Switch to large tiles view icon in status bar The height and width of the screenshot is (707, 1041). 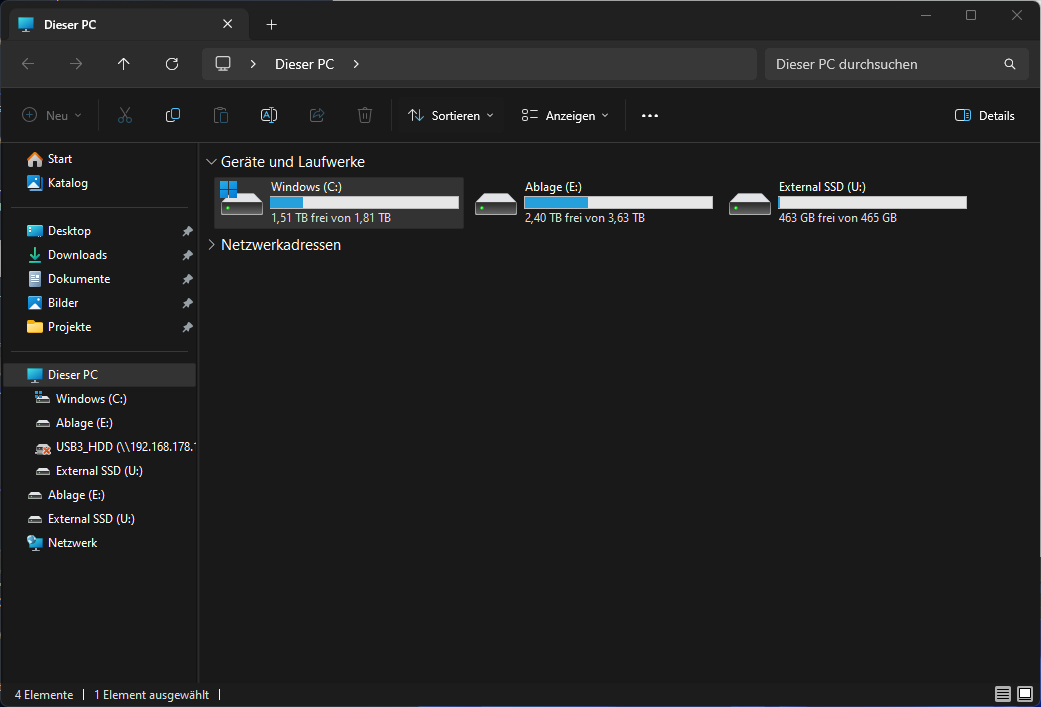pyautogui.click(x=1025, y=694)
